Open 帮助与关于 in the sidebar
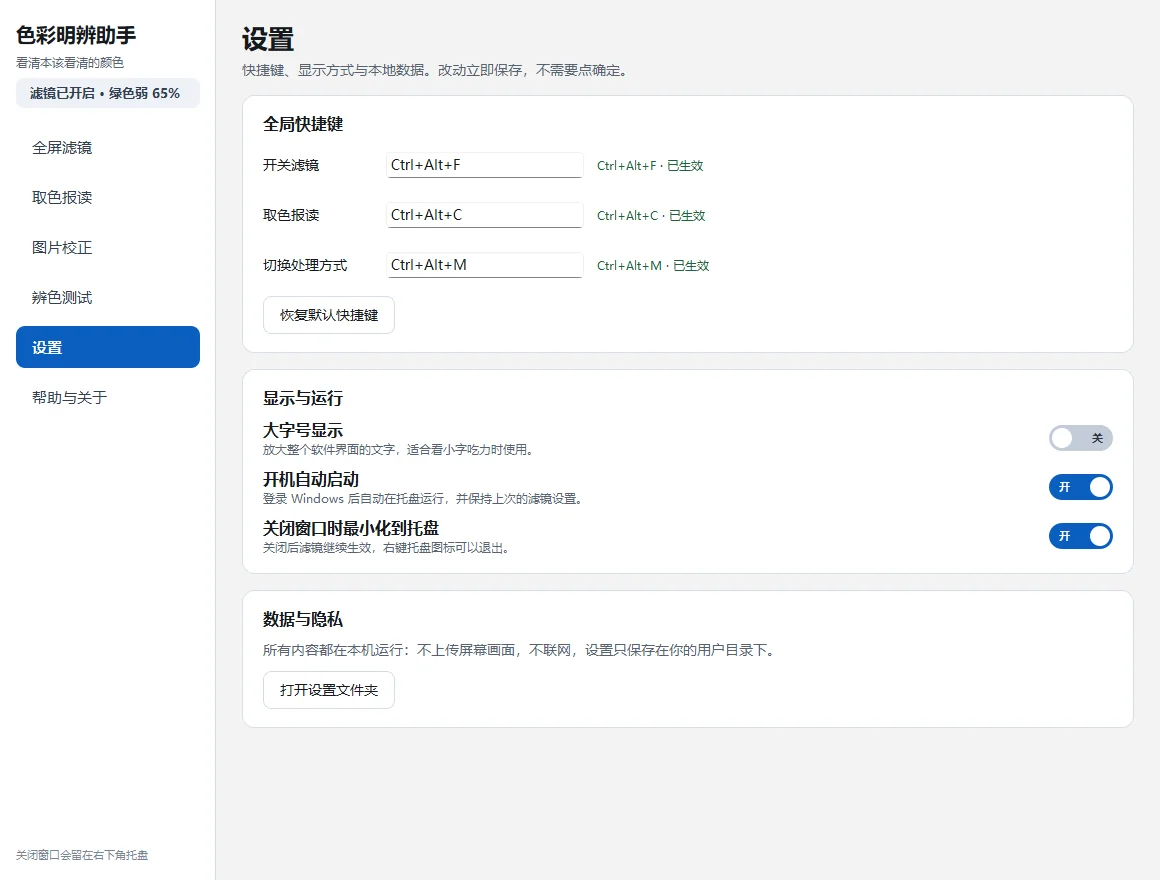Image resolution: width=1160 pixels, height=880 pixels. coord(108,397)
